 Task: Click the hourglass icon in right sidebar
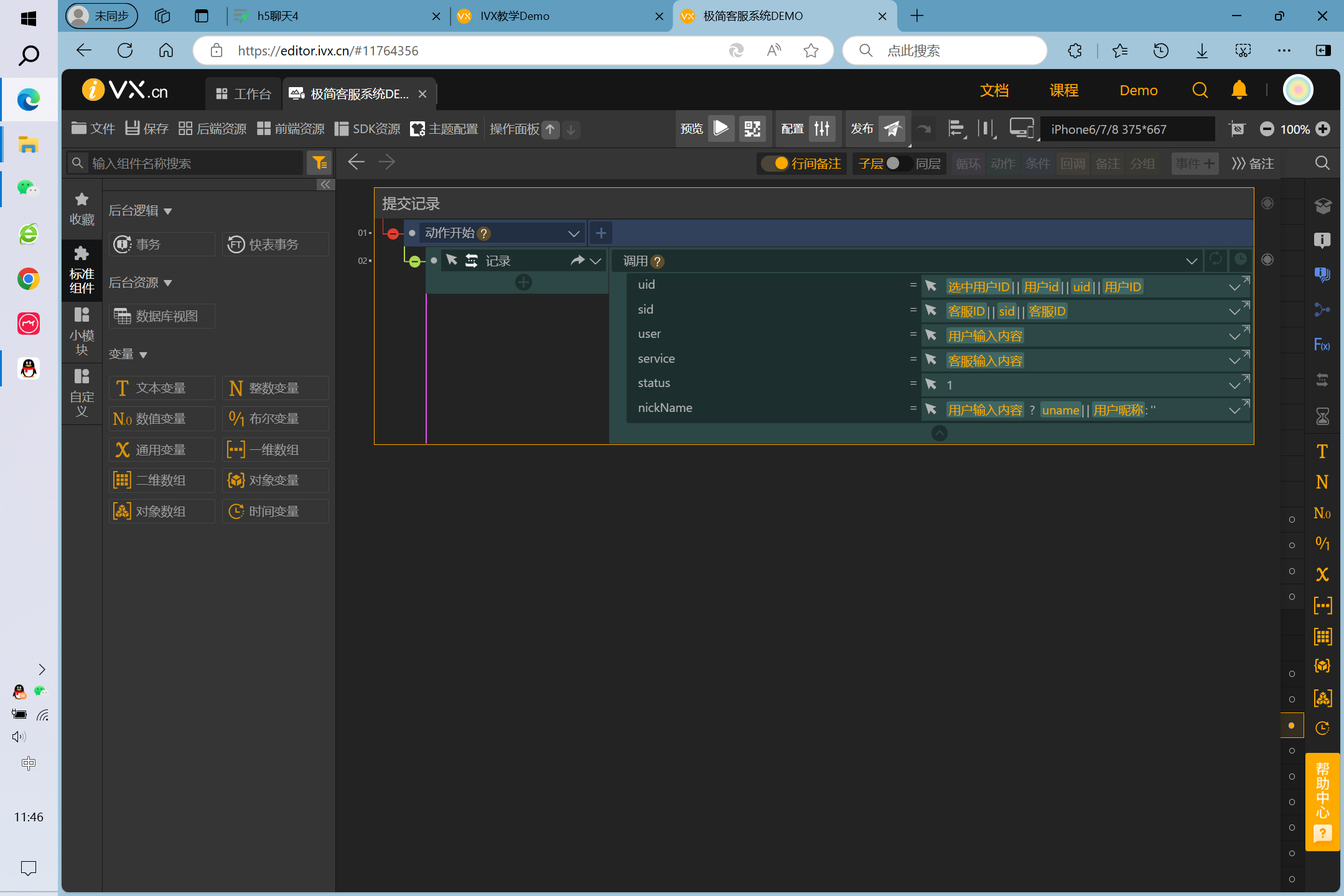click(x=1322, y=416)
